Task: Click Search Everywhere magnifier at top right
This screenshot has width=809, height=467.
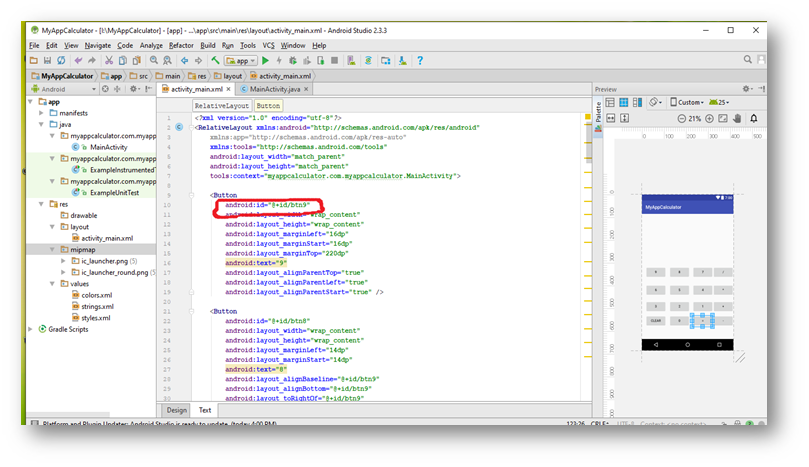Action: coord(748,60)
